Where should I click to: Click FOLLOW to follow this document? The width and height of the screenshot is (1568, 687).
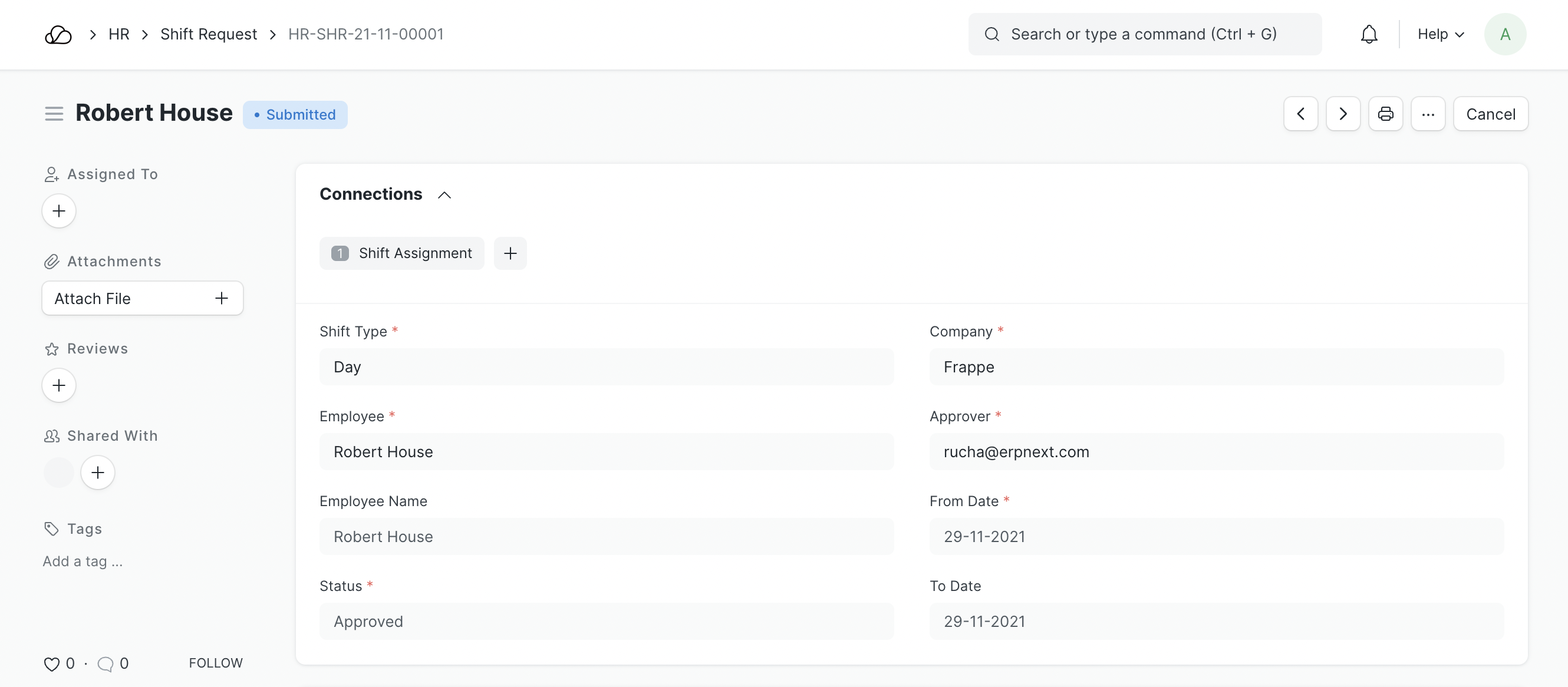tap(216, 663)
